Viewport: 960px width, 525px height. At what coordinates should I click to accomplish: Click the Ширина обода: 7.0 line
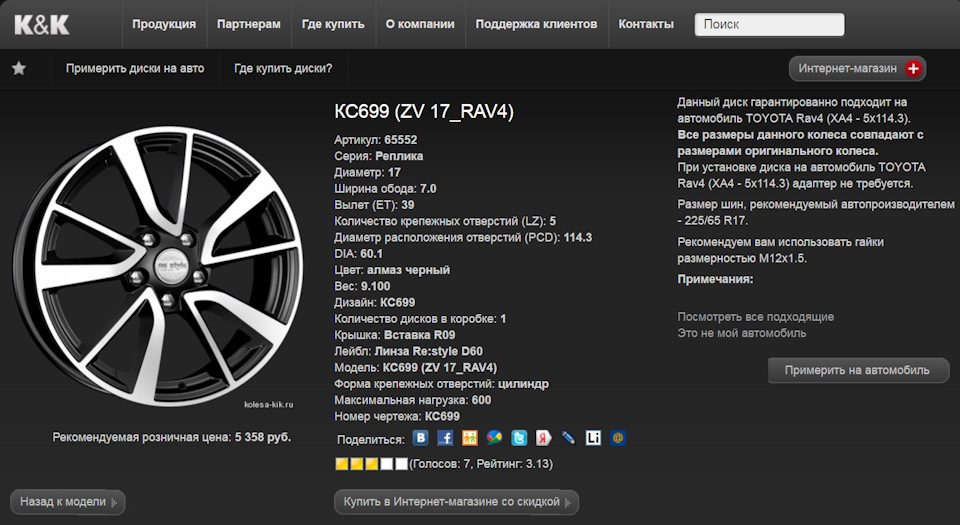(385, 188)
